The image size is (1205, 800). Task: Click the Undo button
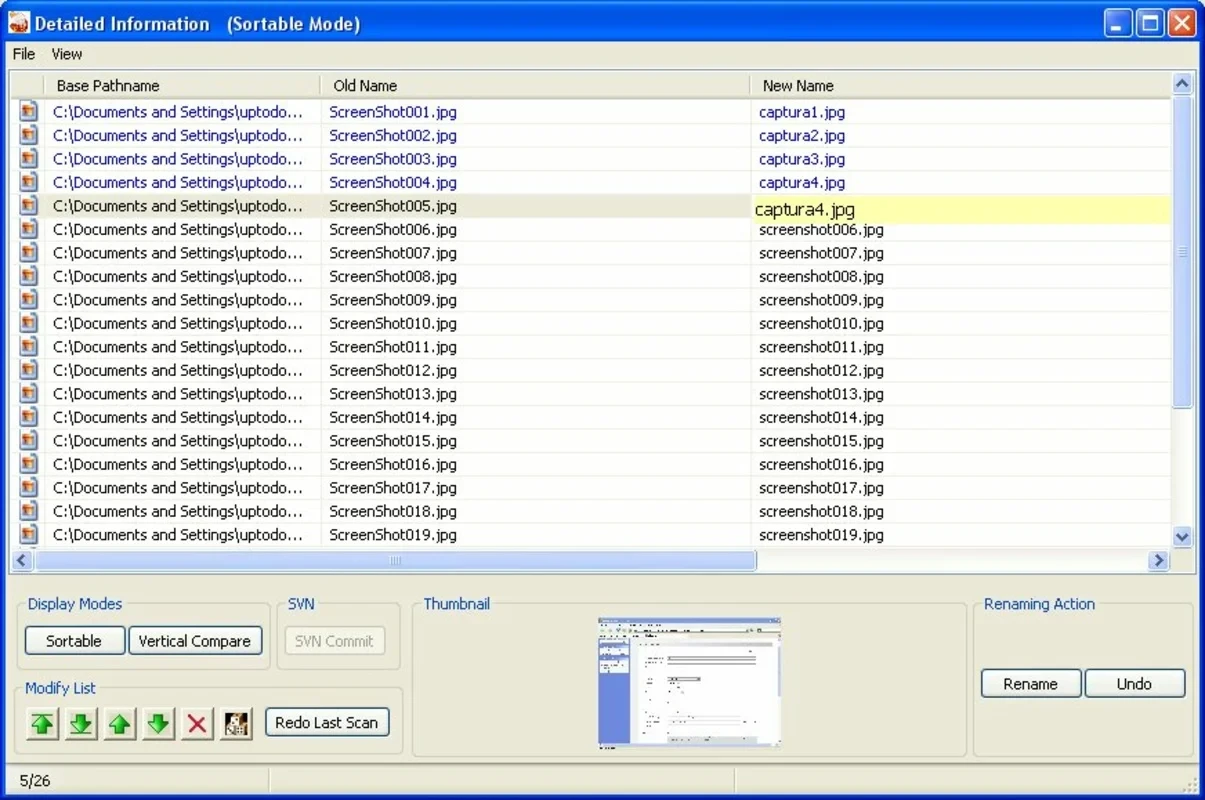[x=1134, y=684]
